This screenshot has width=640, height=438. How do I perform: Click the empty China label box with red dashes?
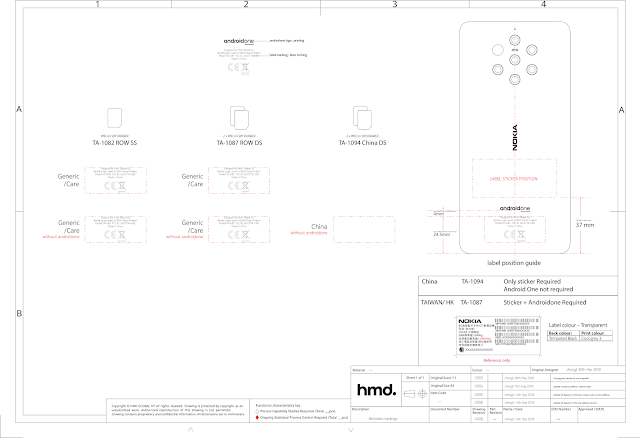point(364,229)
